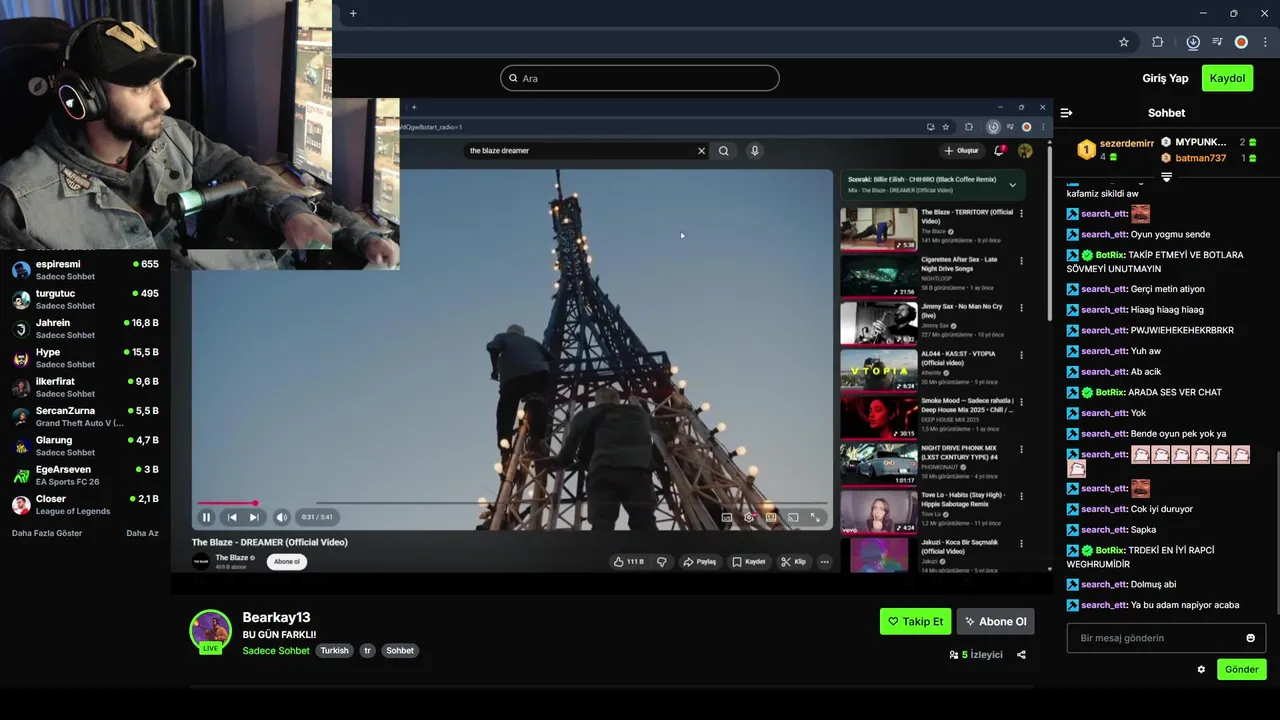Share the stream using the share icon

pos(1021,655)
